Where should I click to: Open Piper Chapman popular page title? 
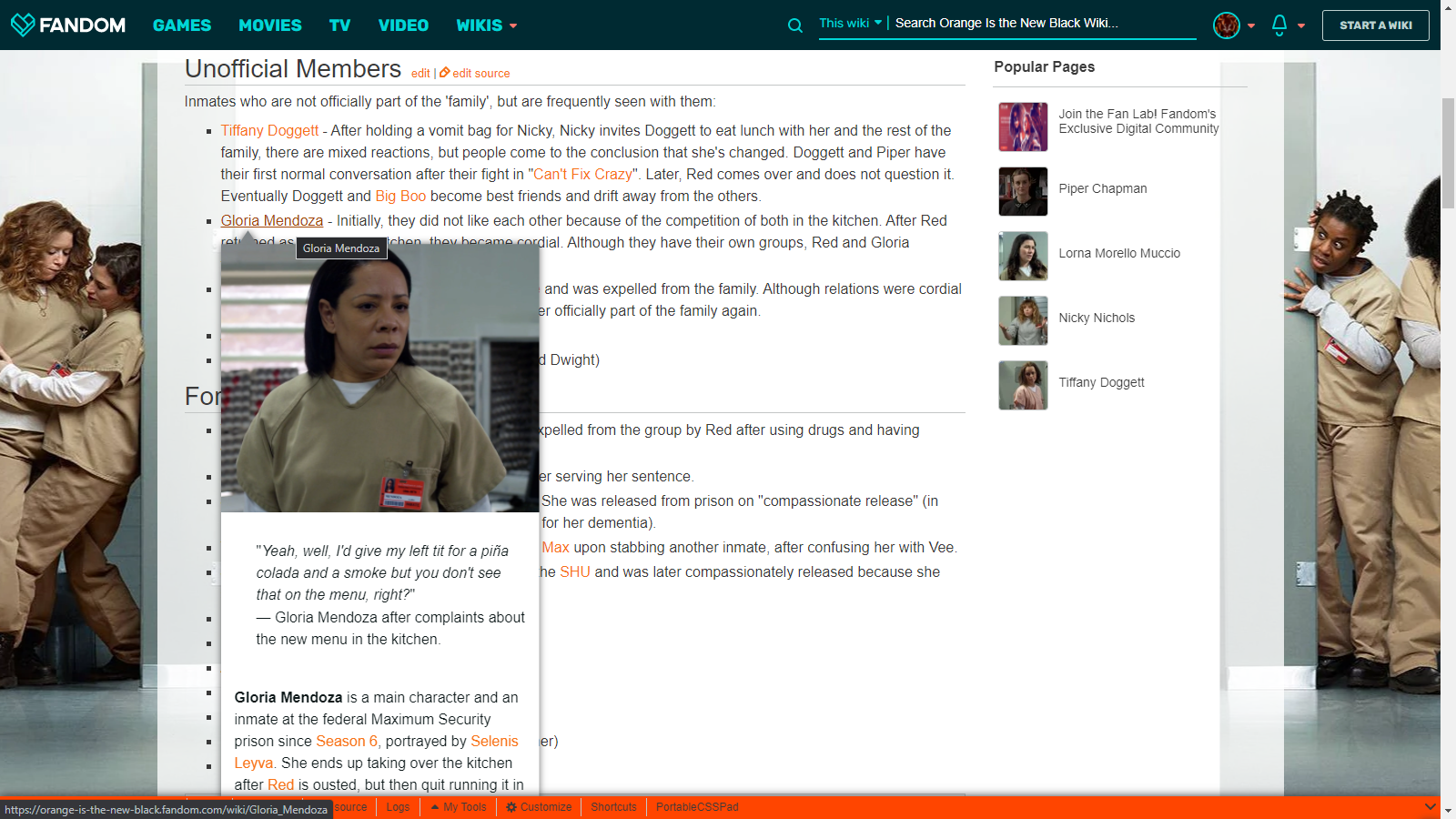point(1103,189)
